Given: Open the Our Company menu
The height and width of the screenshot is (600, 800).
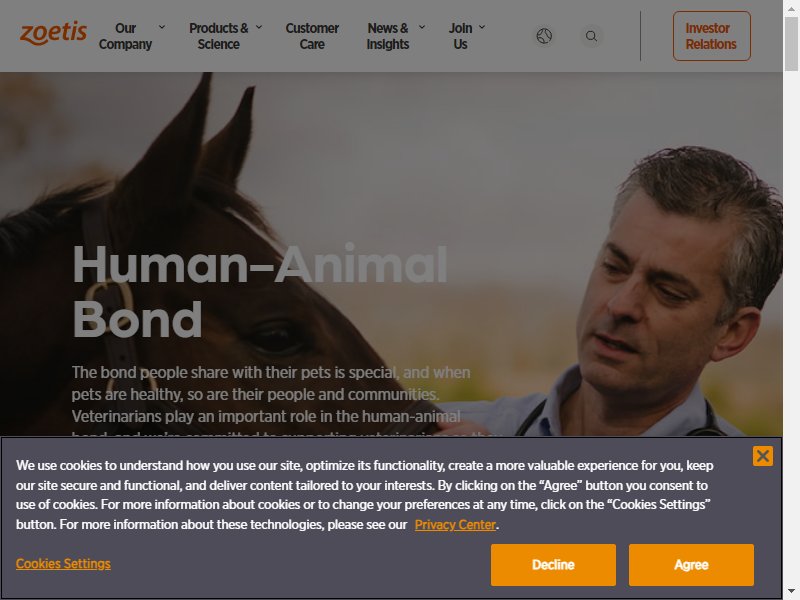Looking at the screenshot, I should 126,36.
